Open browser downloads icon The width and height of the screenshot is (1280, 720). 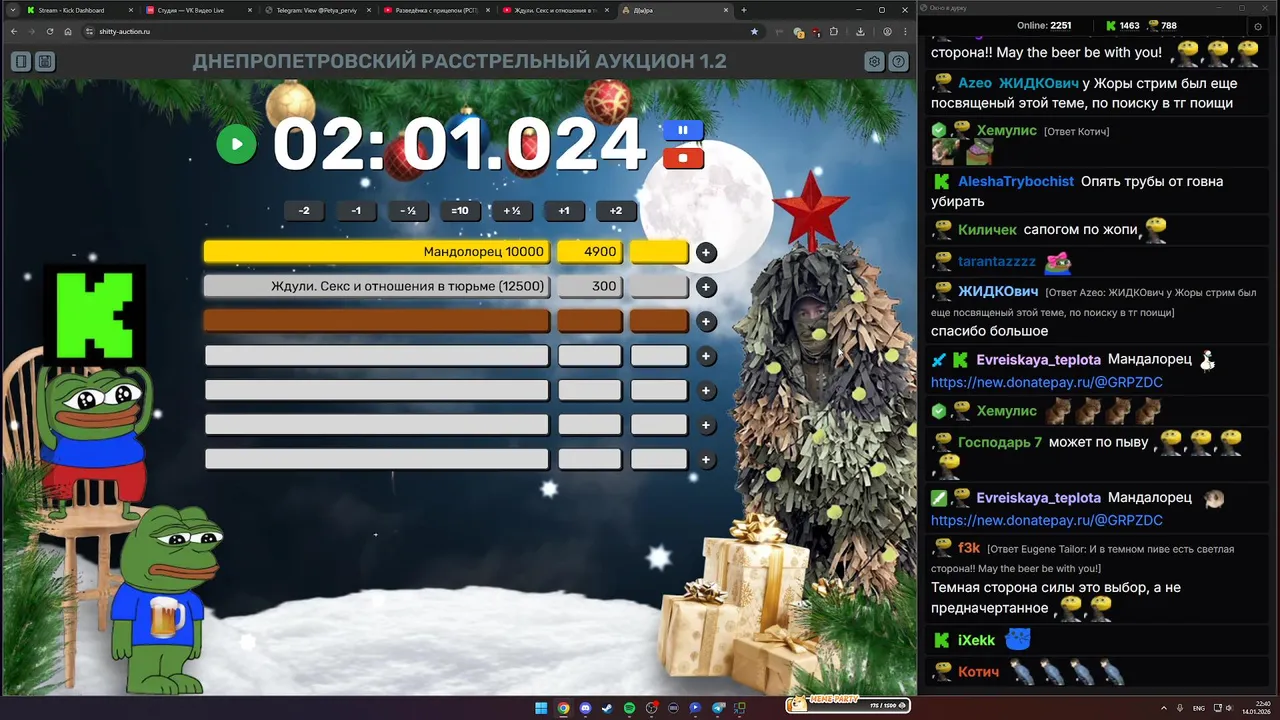point(860,31)
